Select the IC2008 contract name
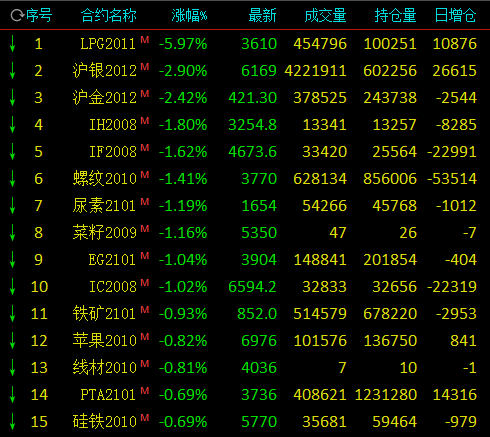Viewport: 490px width, 437px height. [113, 287]
